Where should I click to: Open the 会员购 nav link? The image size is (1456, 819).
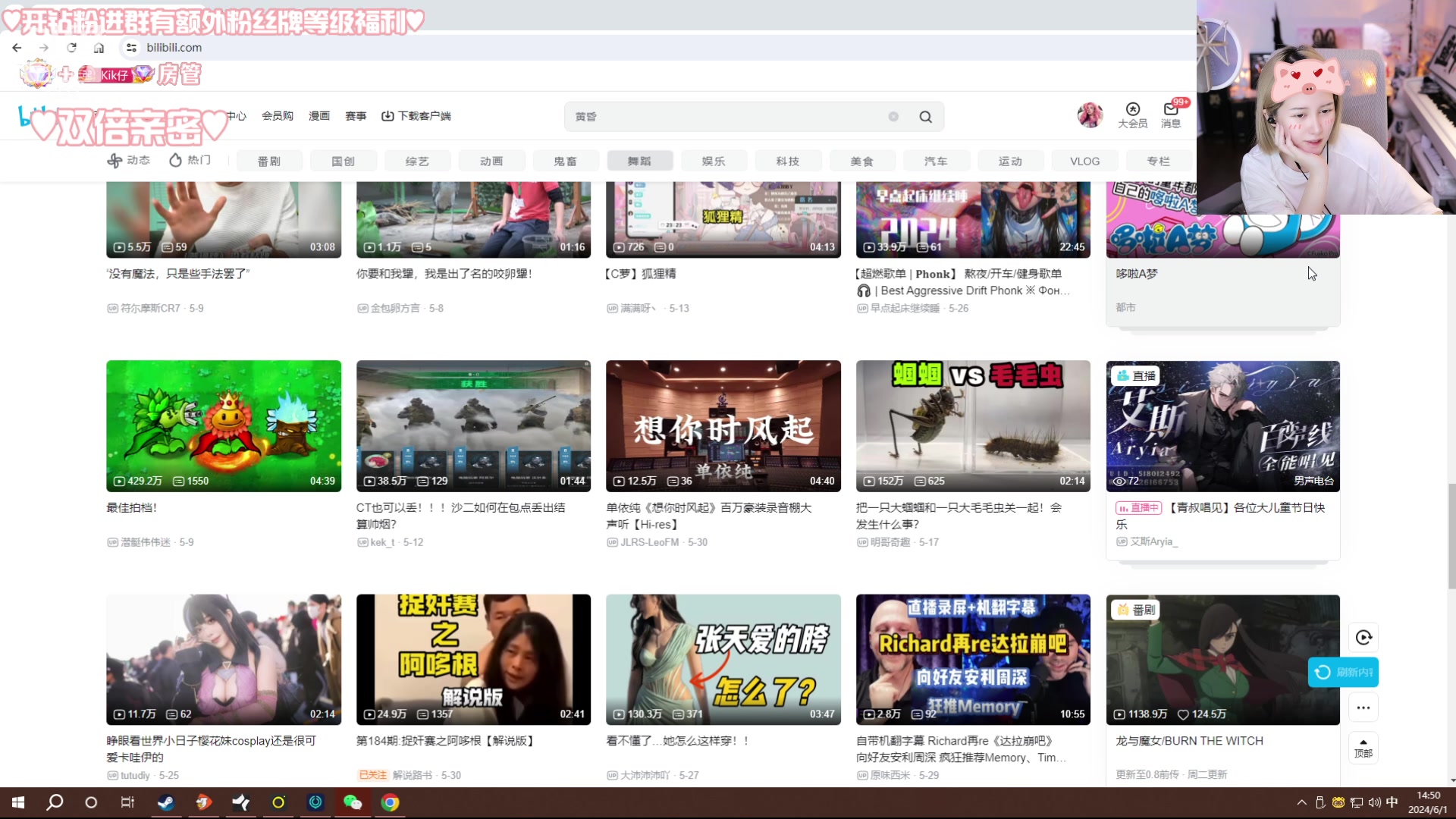click(x=278, y=116)
